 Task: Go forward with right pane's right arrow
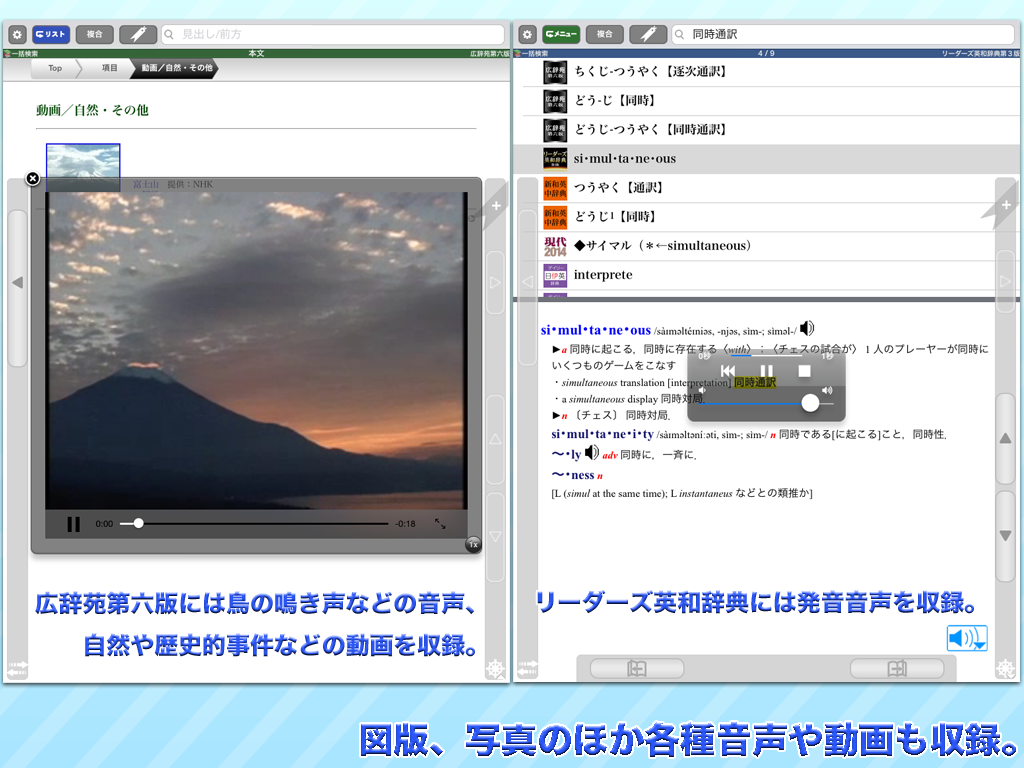(x=1006, y=282)
